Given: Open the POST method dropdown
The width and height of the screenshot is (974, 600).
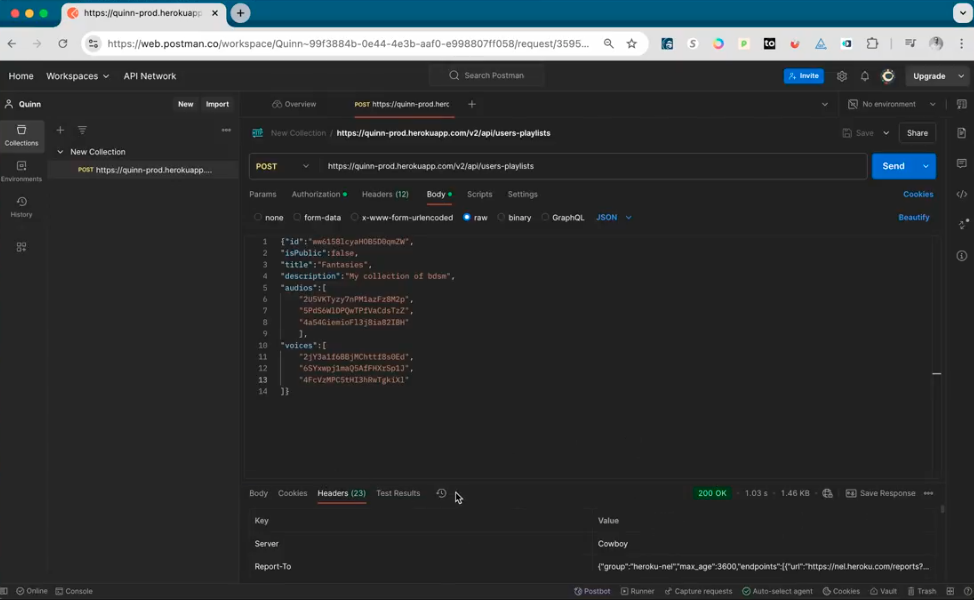Looking at the screenshot, I should 283,166.
